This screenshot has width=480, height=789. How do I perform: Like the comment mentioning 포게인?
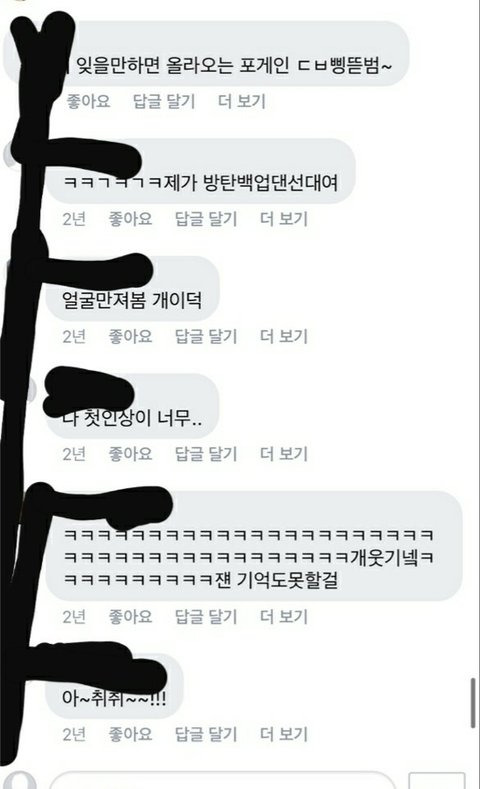pos(88,101)
